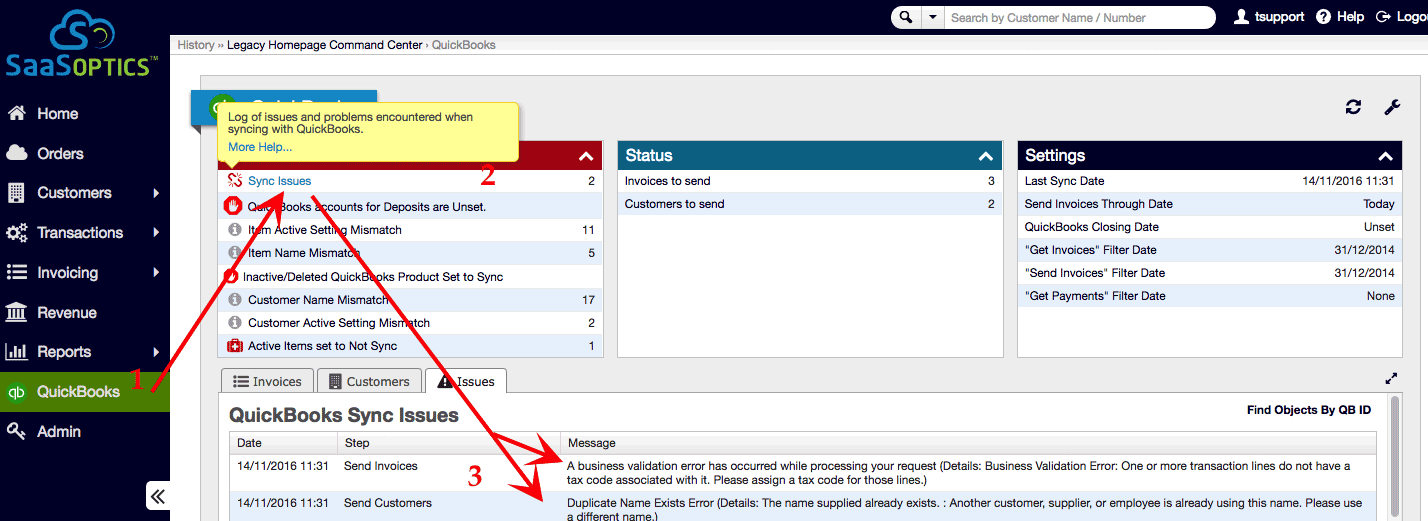The image size is (1428, 521).
Task: Click the Transactions gears icon
Action: 17,233
